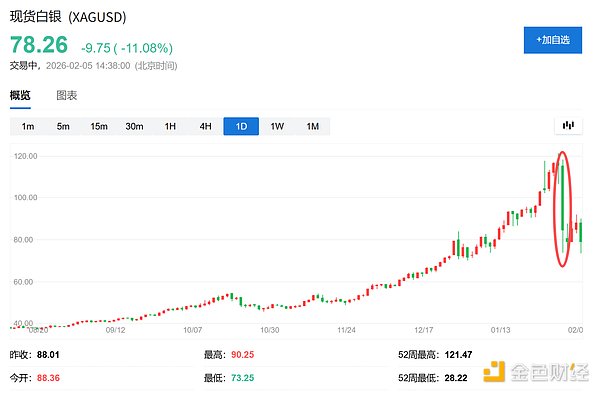The image size is (600, 393).
Task: Open the candlestick chart type icon
Action: coord(568,126)
